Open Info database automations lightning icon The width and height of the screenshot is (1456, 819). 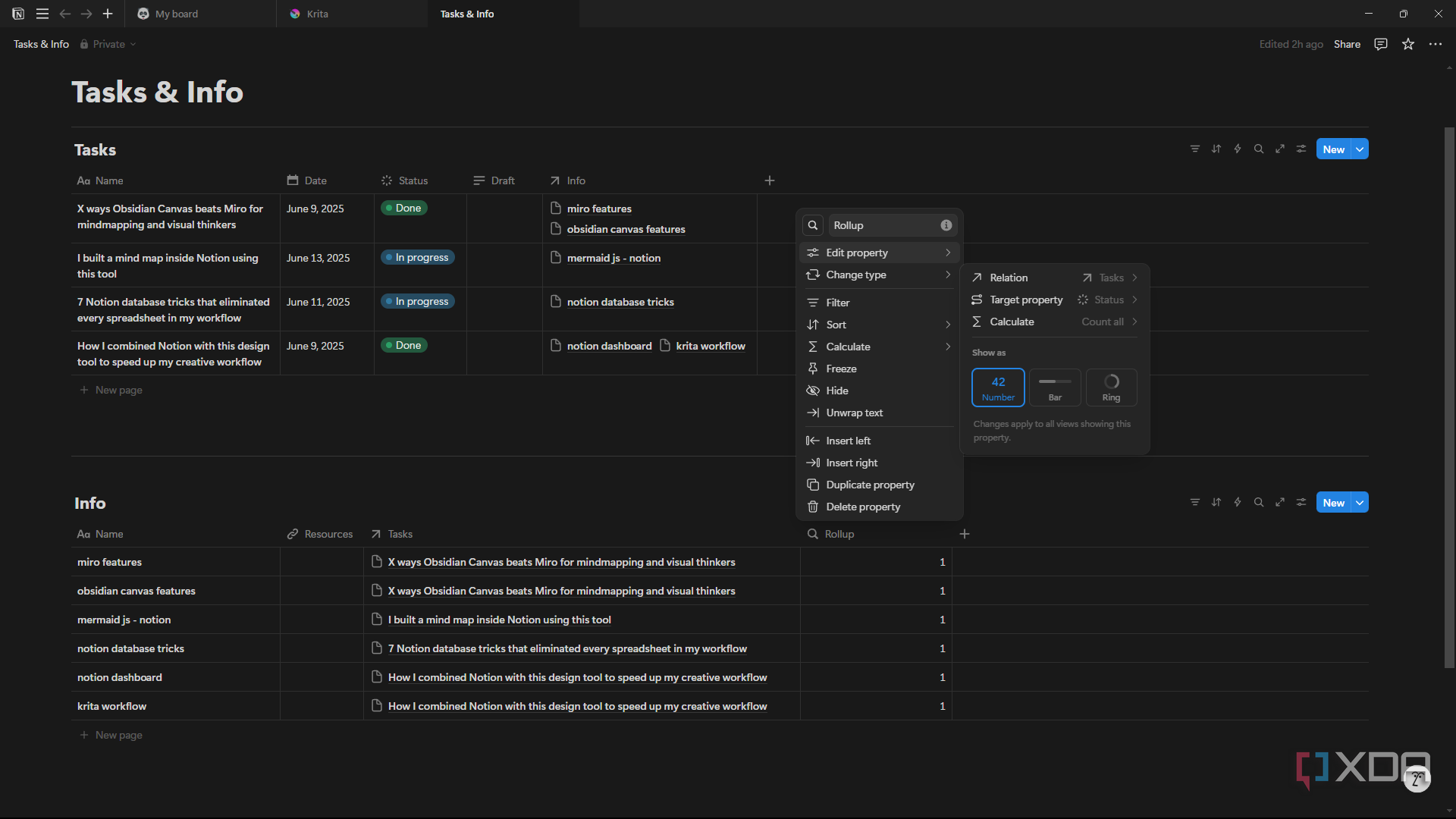[1238, 503]
